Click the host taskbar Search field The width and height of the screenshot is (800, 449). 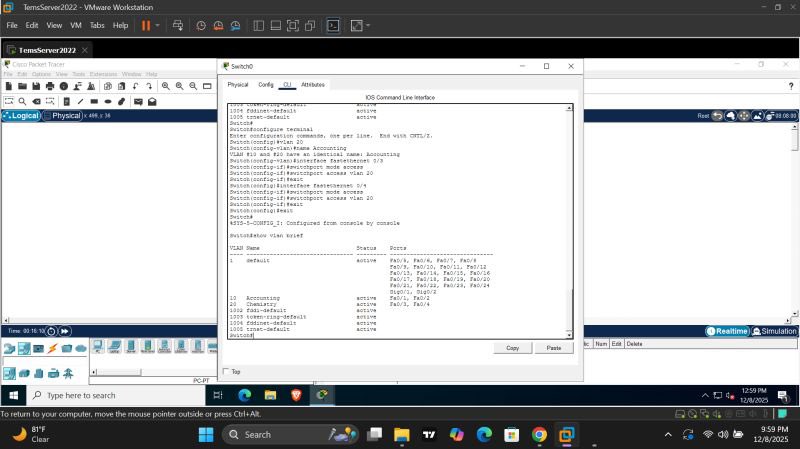click(x=290, y=435)
